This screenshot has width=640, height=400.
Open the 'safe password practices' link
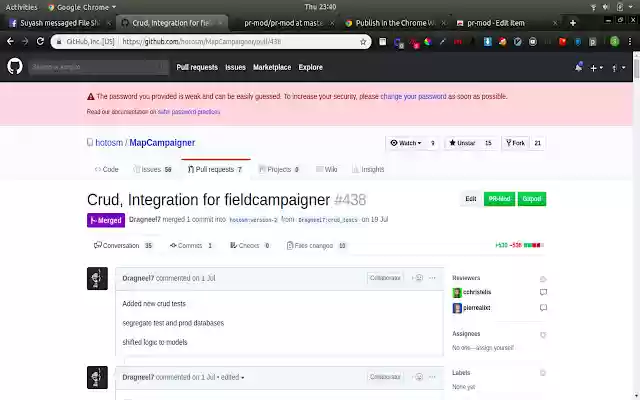(x=189, y=112)
